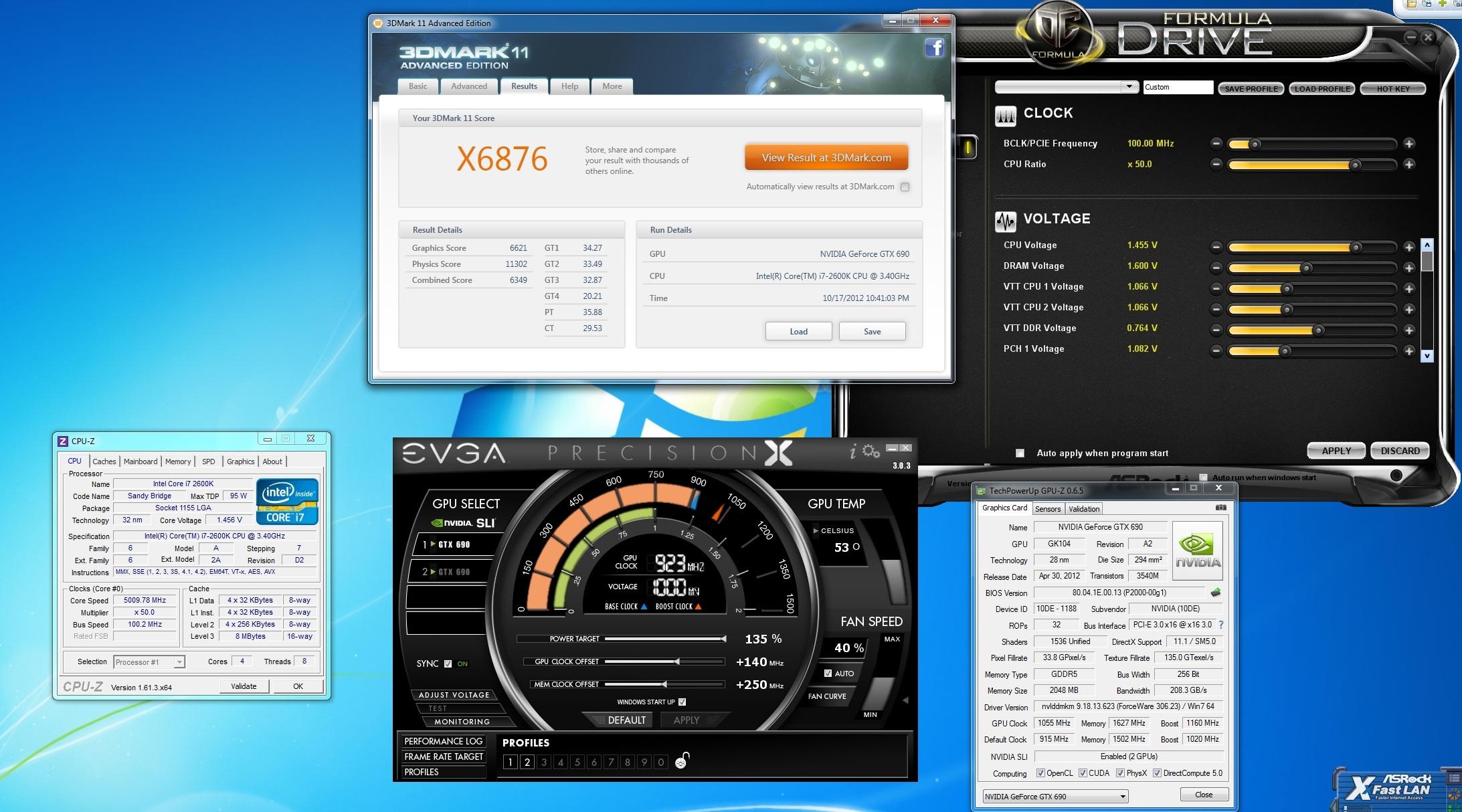Screen dimensions: 1462x812
Task: Click the Intel Core i7 logo in CPU-Z
Action: pos(287,501)
